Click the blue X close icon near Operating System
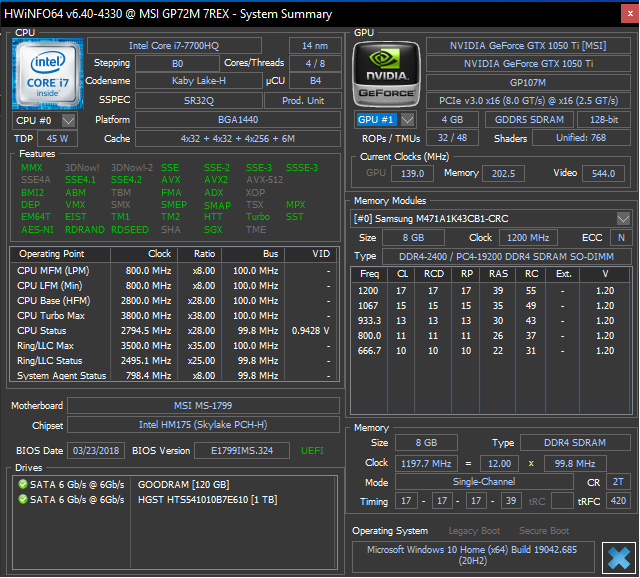640x578 pixels. 619,558
